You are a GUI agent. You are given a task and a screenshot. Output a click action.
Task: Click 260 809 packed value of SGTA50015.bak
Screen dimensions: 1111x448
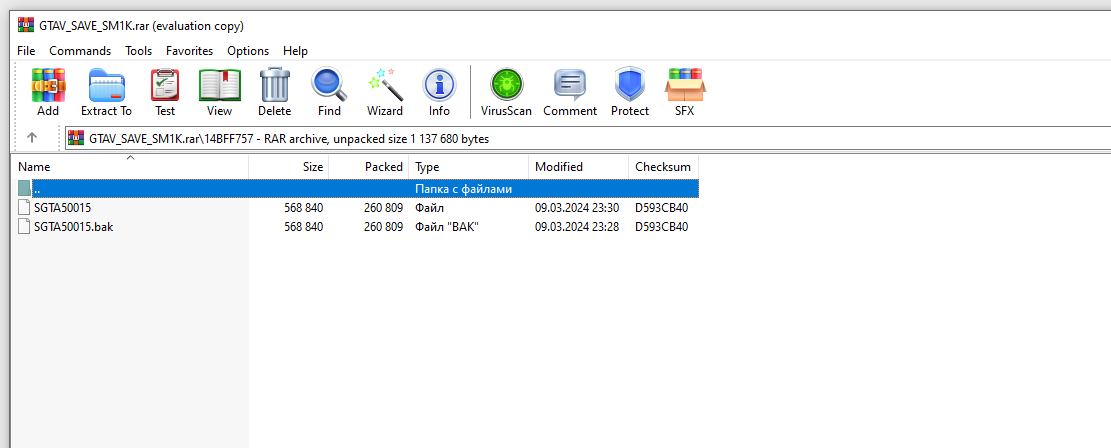coord(383,227)
